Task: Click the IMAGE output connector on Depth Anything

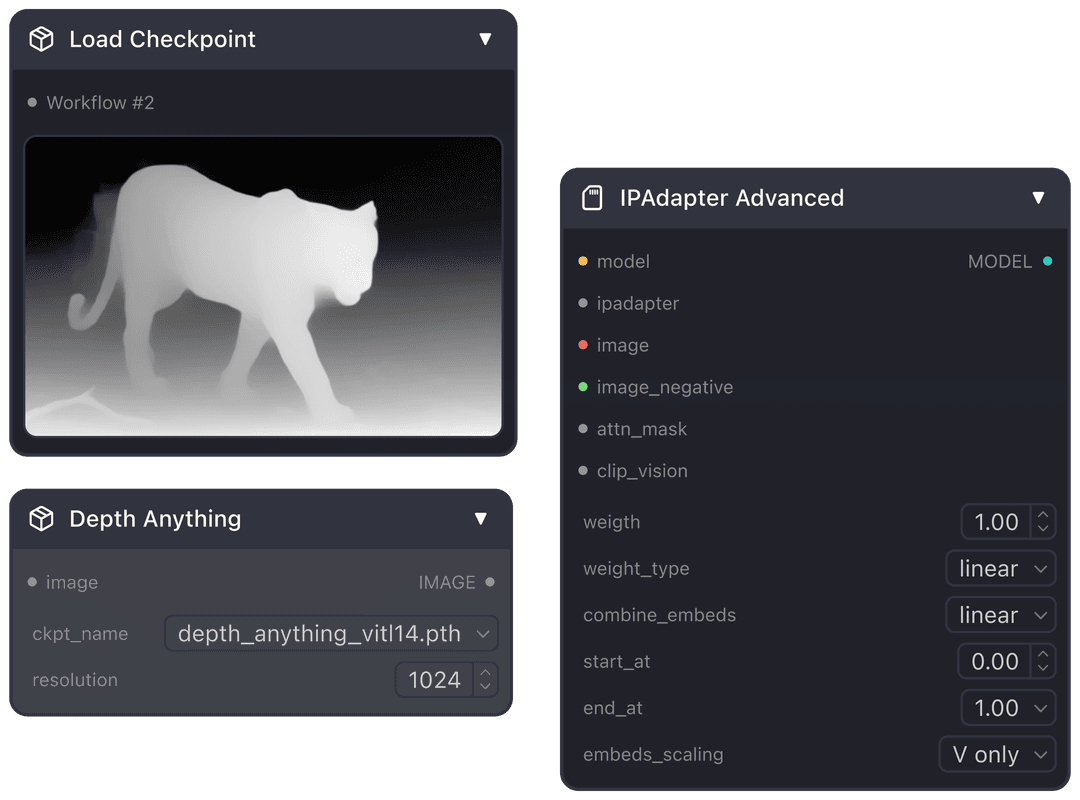Action: pyautogui.click(x=489, y=582)
